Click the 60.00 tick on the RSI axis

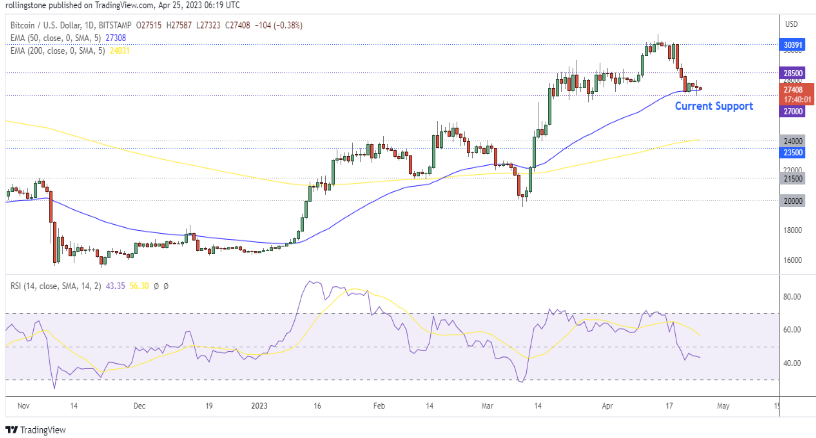(792, 329)
